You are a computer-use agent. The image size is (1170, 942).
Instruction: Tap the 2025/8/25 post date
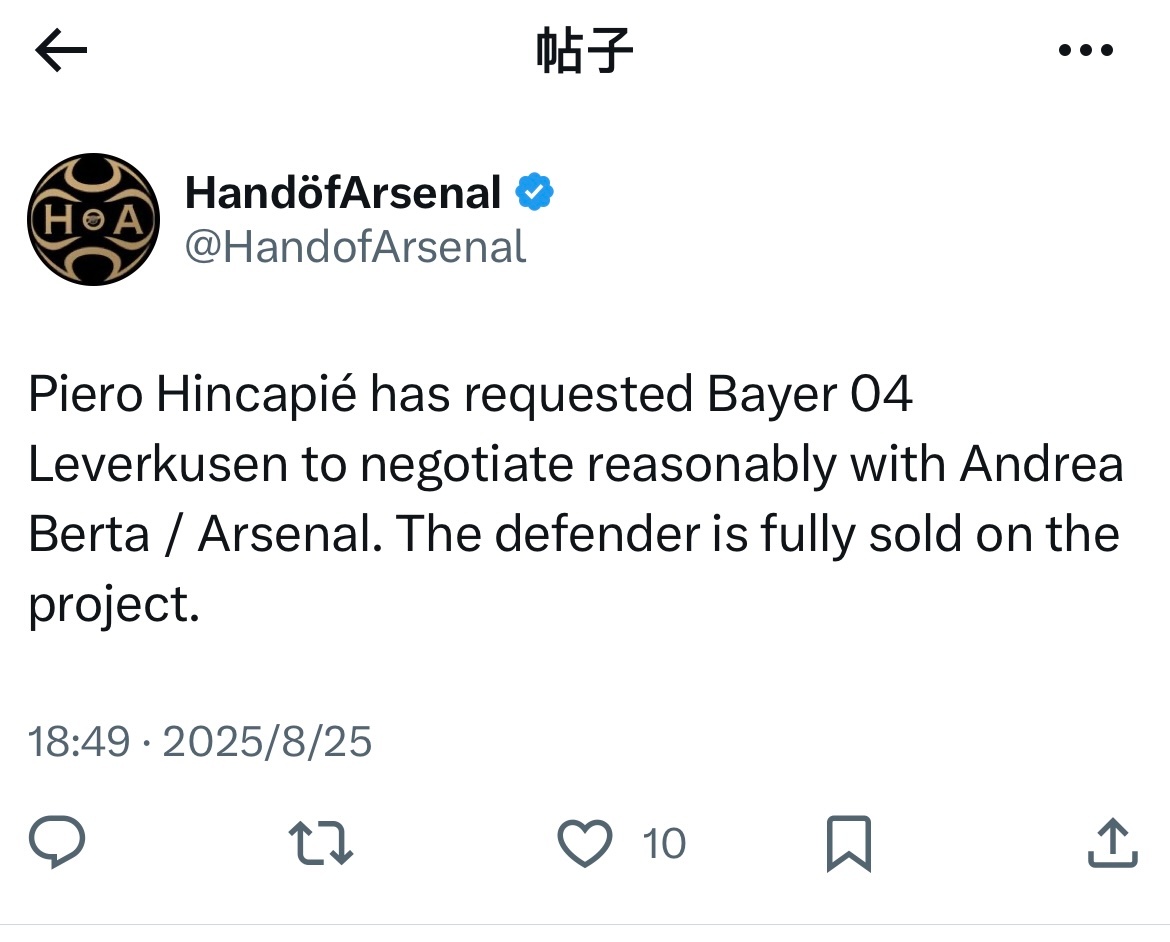point(267,741)
